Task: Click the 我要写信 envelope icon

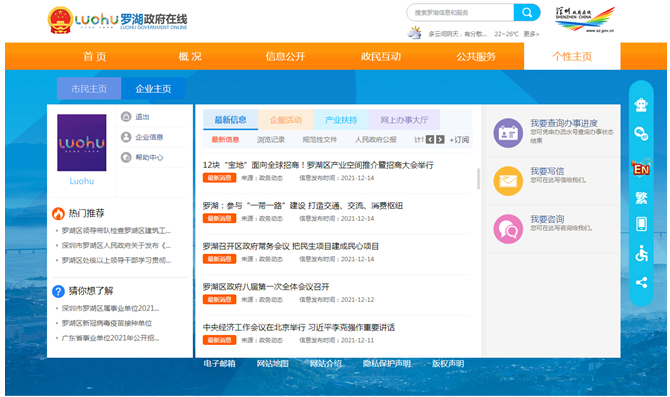Action: point(508,181)
